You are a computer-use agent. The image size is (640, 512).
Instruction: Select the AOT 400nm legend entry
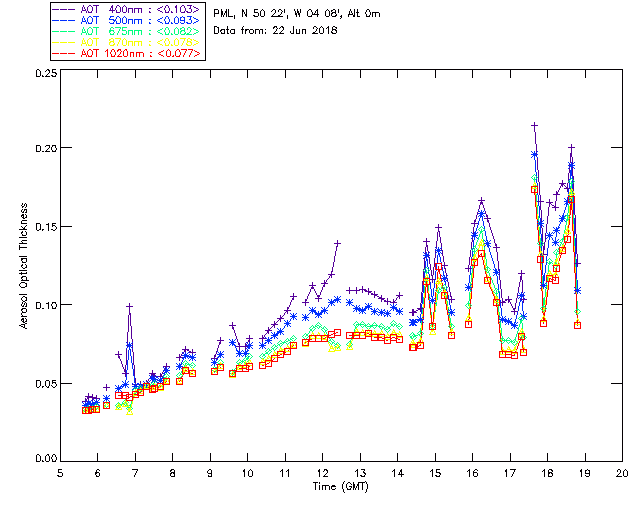click(127, 9)
